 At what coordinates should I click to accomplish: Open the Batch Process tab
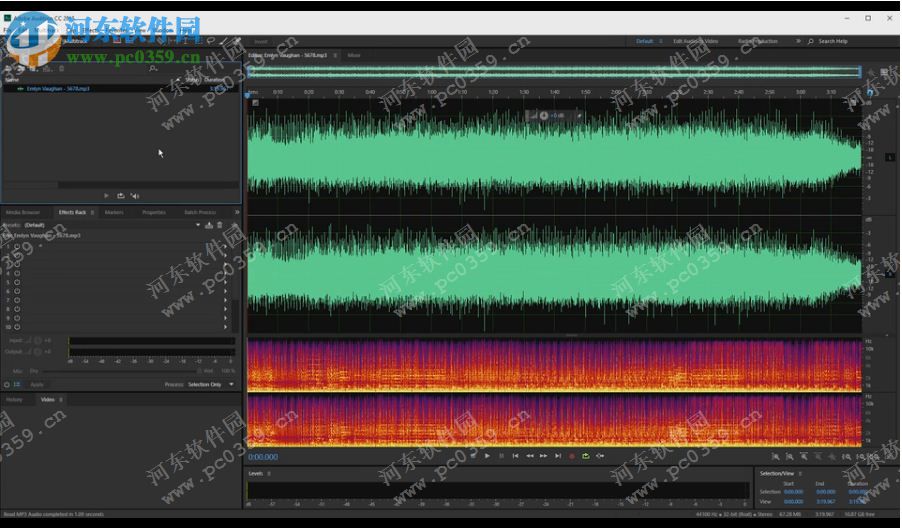pyautogui.click(x=200, y=212)
